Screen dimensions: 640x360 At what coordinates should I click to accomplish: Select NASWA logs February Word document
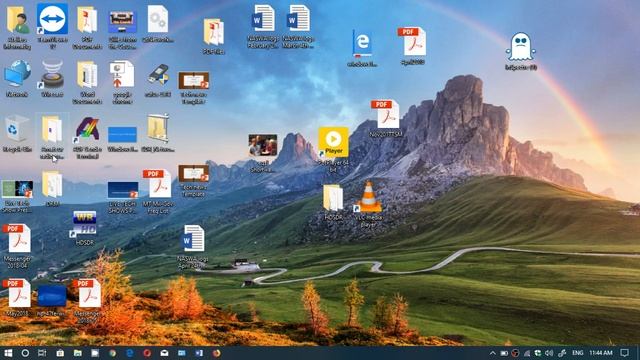(x=263, y=18)
